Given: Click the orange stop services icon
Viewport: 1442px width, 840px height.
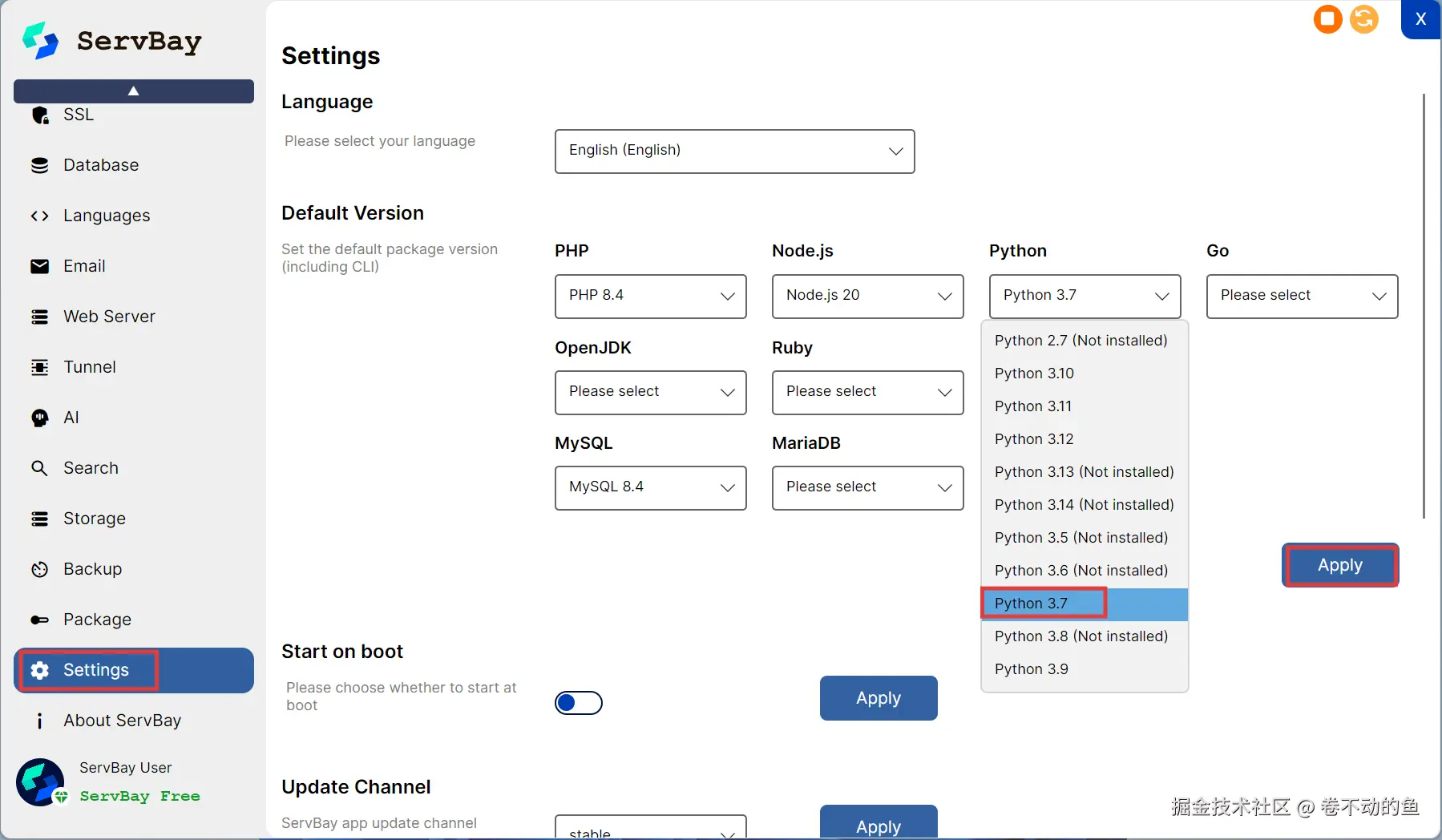Looking at the screenshot, I should [1327, 18].
